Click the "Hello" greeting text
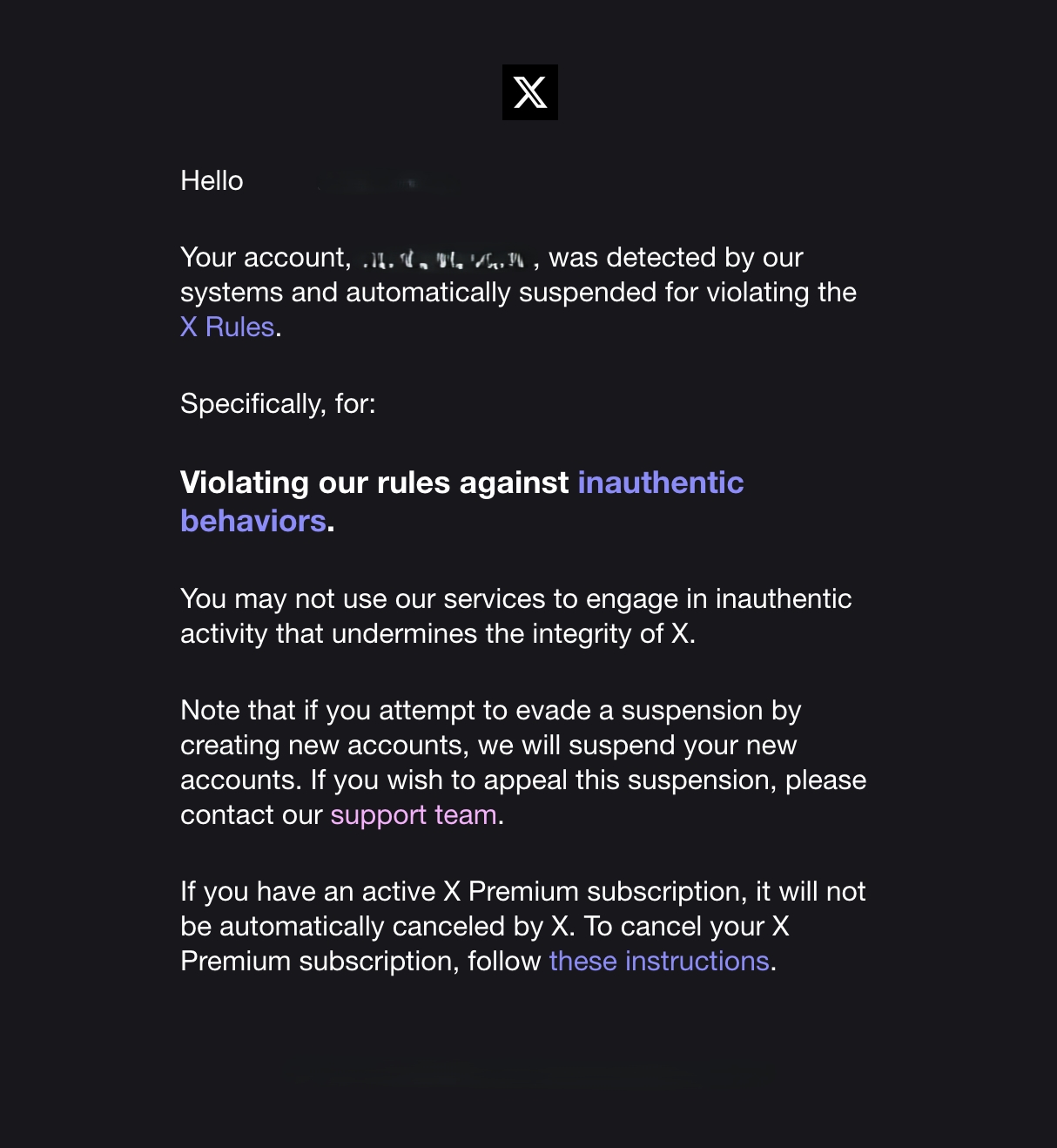The width and height of the screenshot is (1057, 1148). (x=212, y=181)
